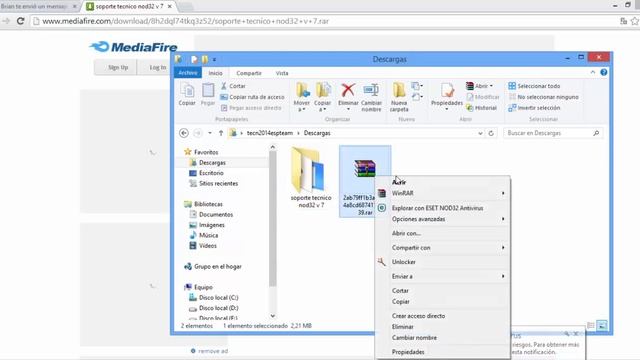Choose Abrir con... in context menu
The image size is (640, 360).
click(443, 233)
